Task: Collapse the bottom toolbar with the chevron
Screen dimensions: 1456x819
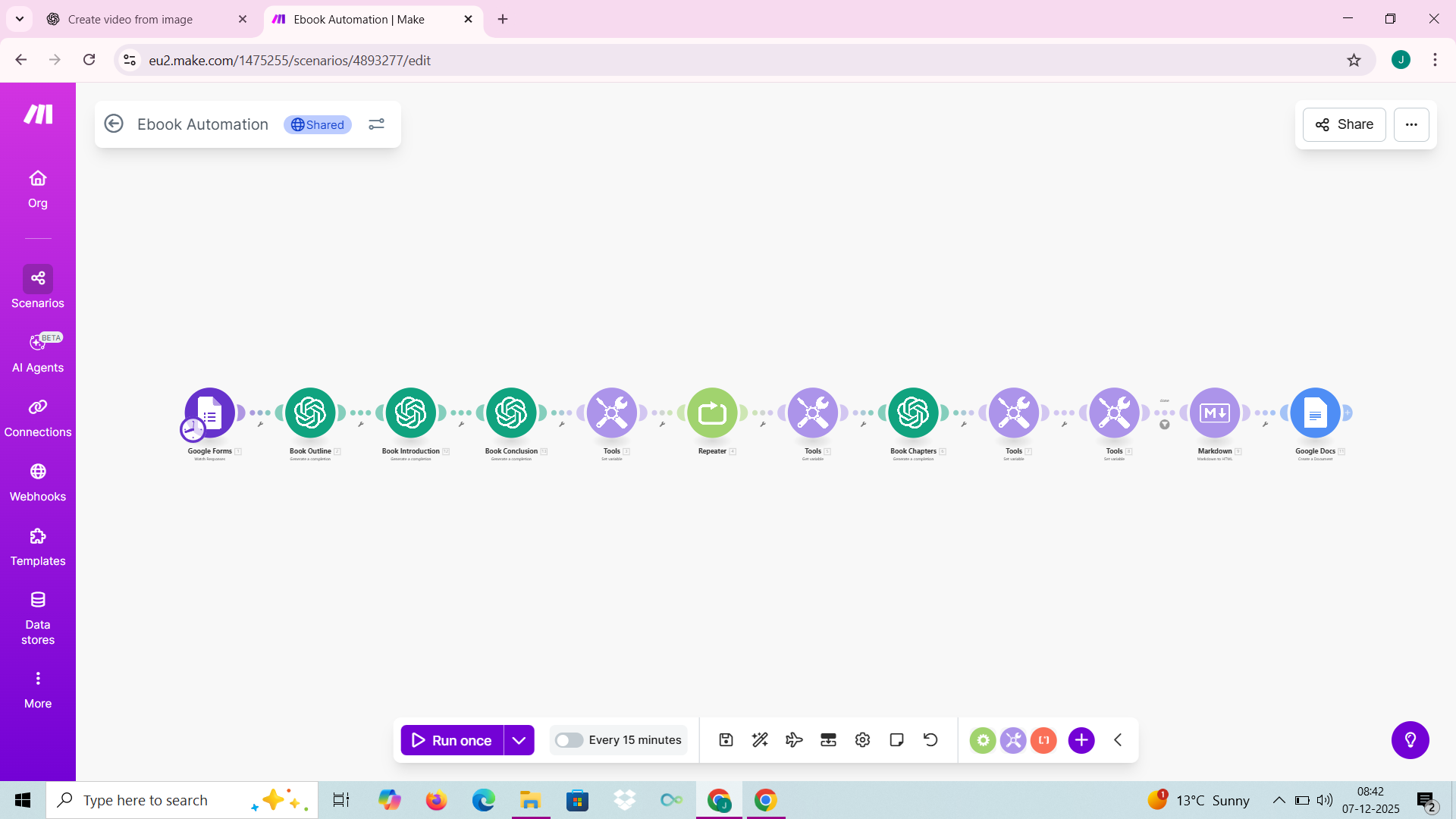Action: [1118, 739]
